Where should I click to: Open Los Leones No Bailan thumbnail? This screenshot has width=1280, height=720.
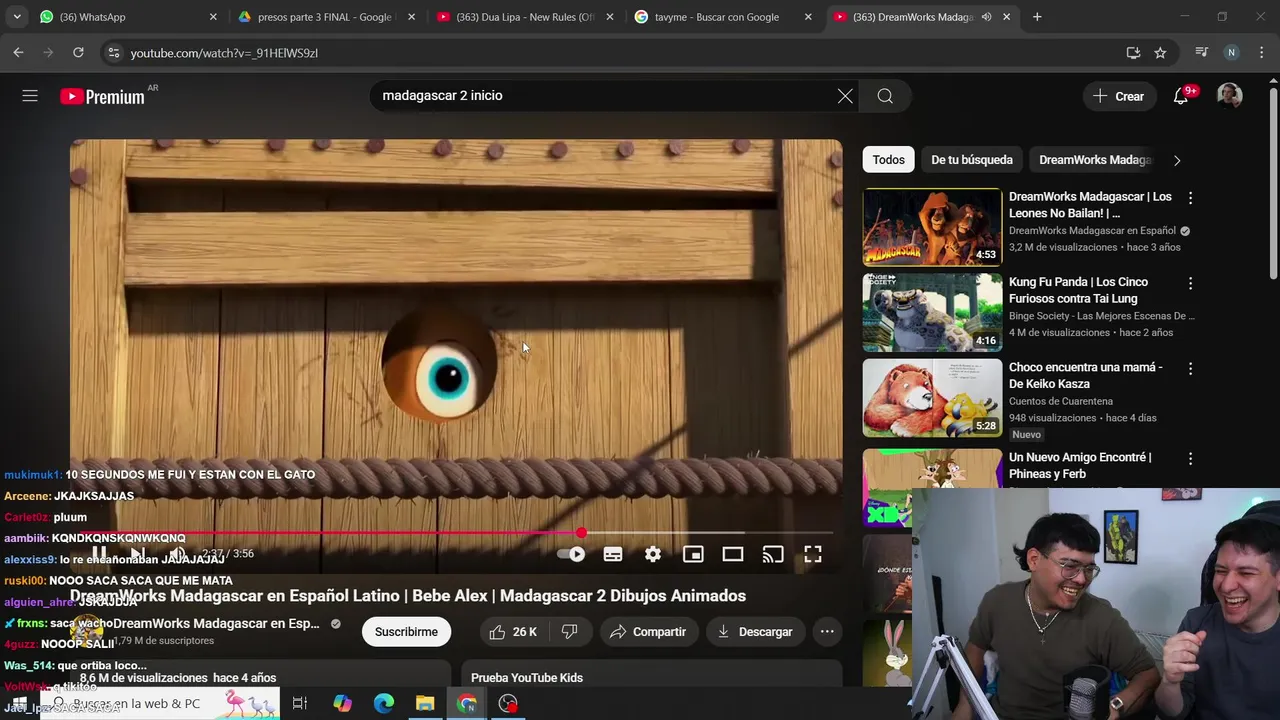tap(932, 227)
